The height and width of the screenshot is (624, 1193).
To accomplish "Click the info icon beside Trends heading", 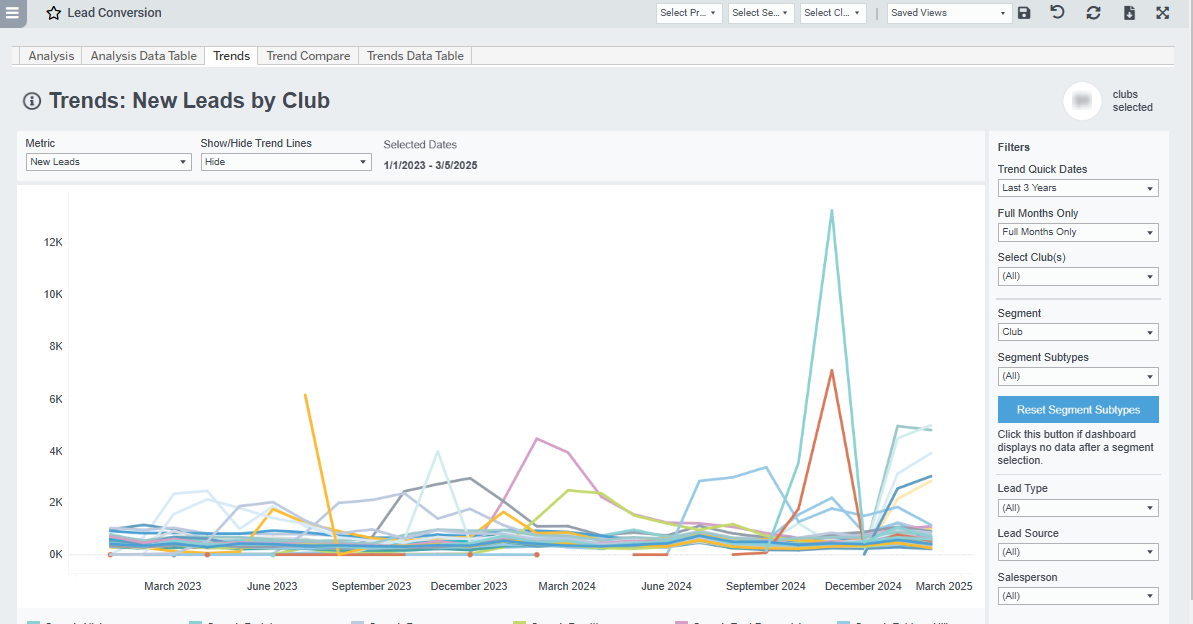I will [x=30, y=100].
